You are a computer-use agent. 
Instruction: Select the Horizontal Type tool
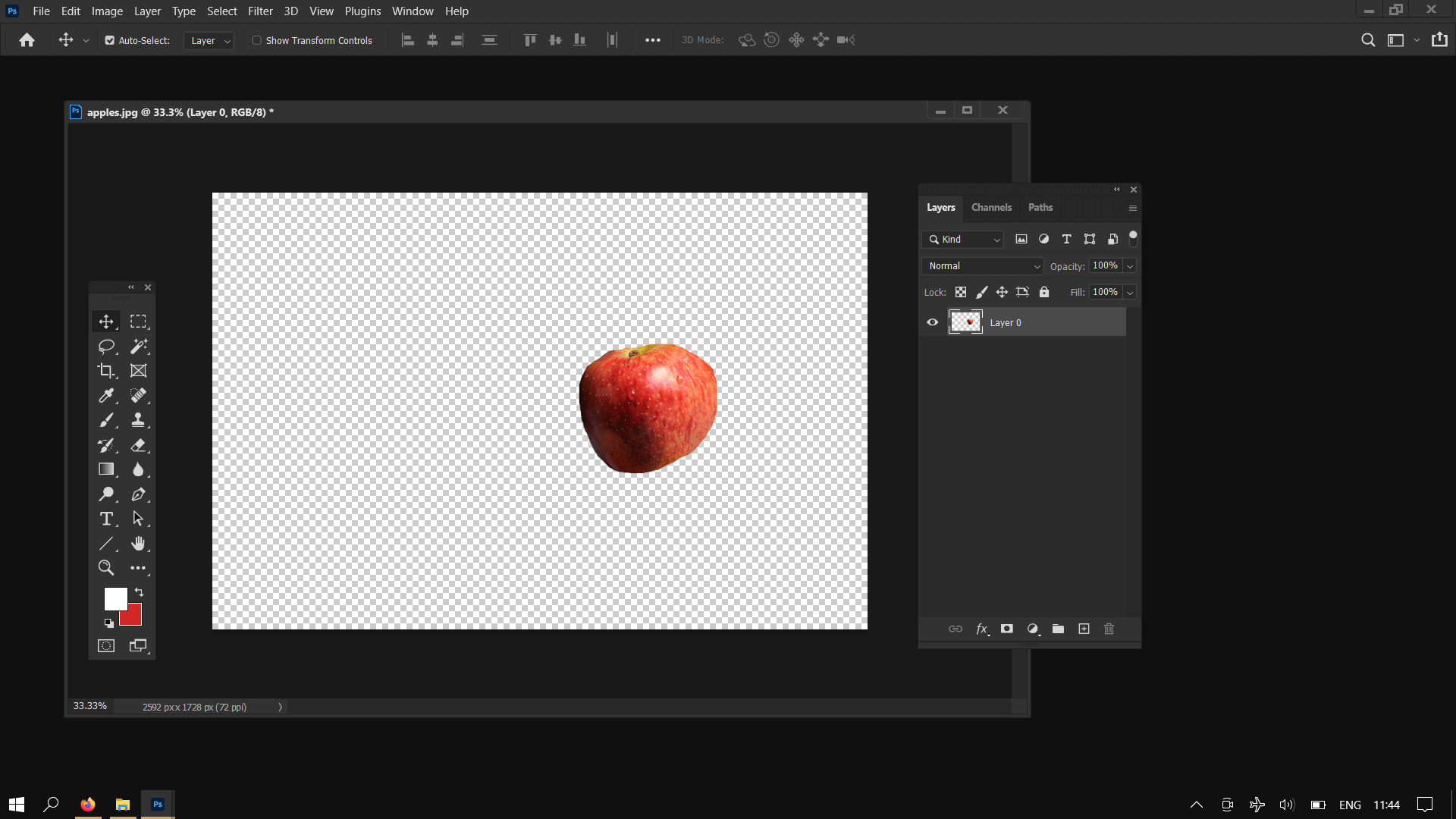tap(106, 519)
